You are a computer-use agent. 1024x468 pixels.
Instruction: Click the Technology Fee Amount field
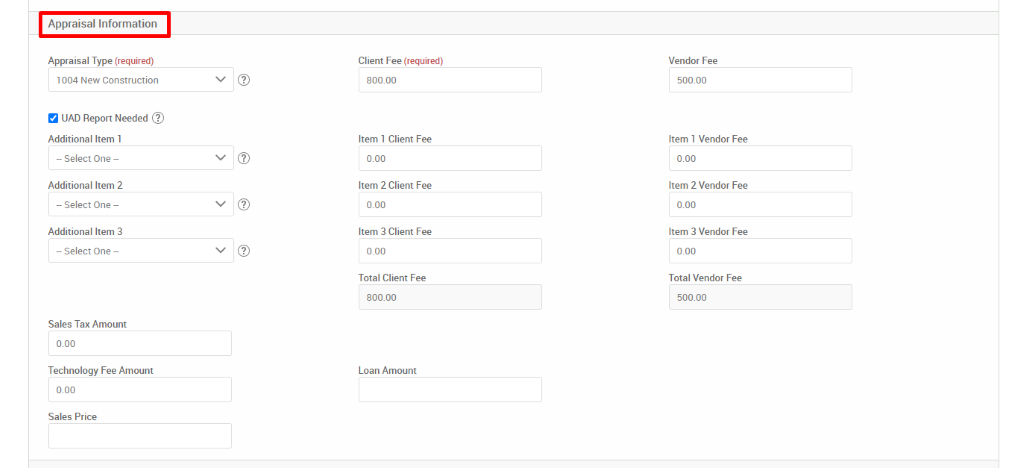point(140,390)
